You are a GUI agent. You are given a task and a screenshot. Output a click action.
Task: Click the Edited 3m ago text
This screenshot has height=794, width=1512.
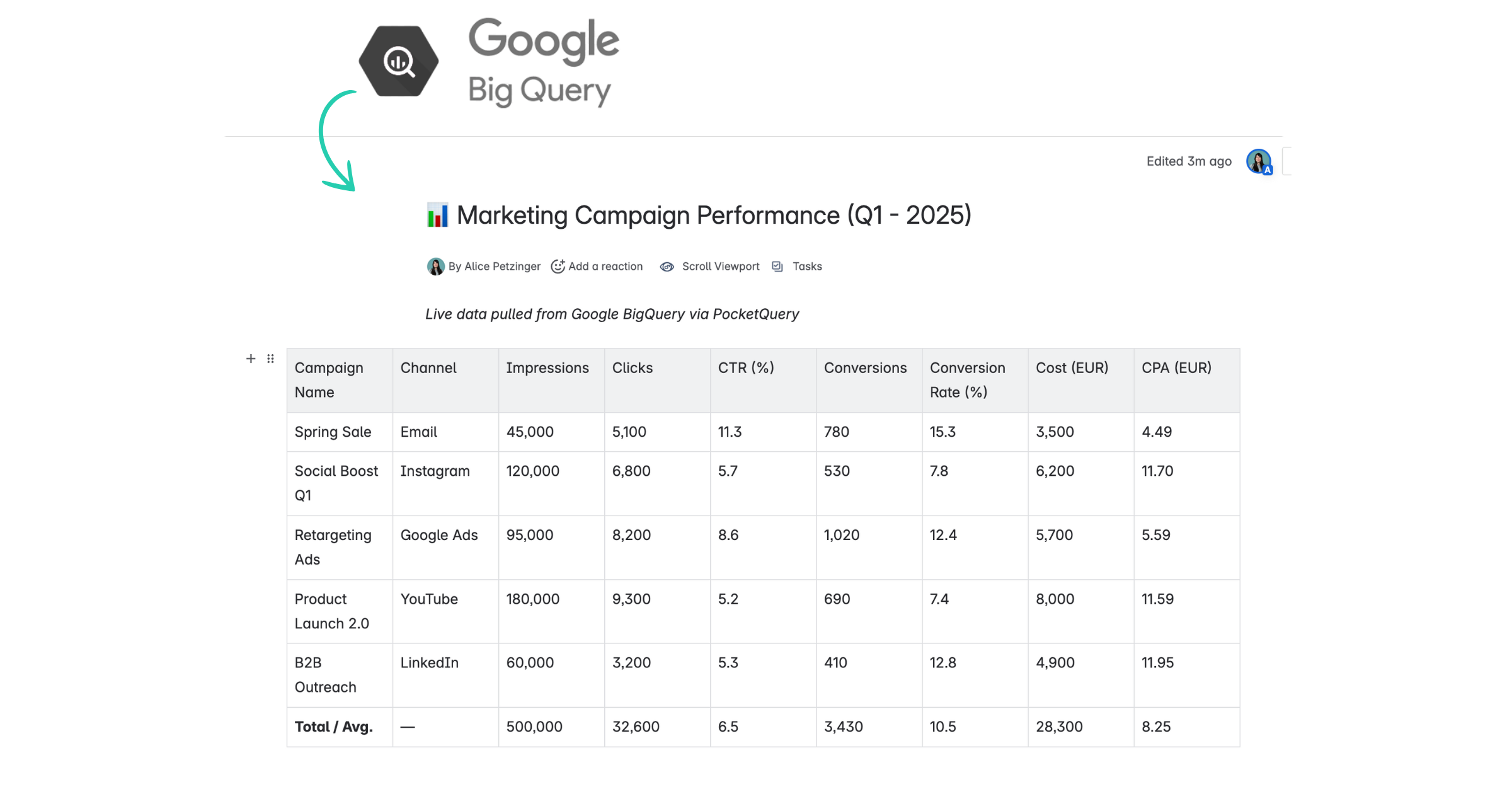1189,161
